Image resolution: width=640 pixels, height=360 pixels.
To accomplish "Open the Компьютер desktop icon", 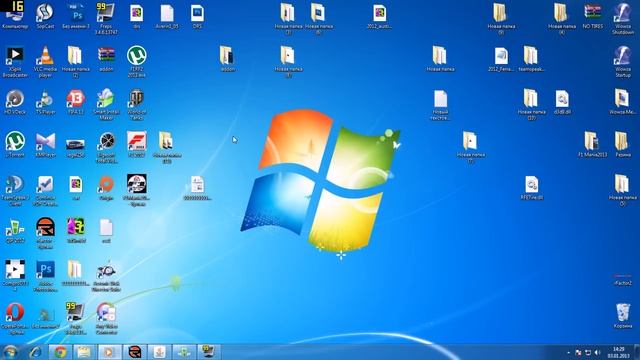I will [15, 16].
